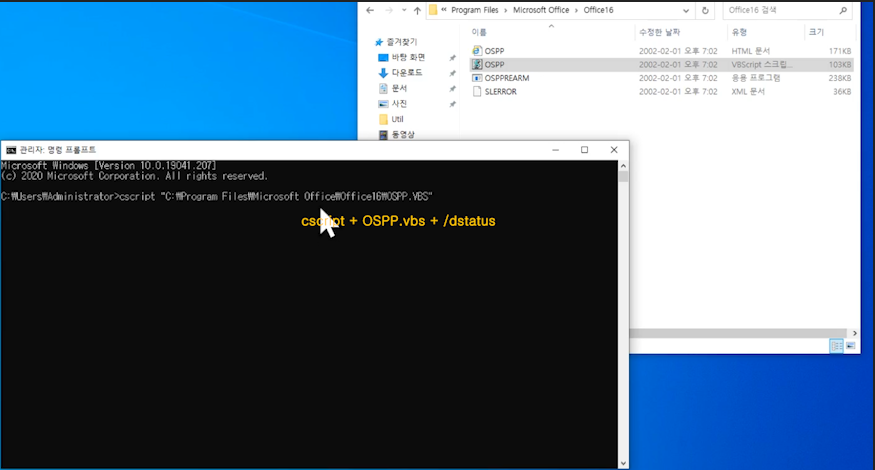Open the command prompt system menu icon
The width and height of the screenshot is (875, 470).
click(11, 150)
